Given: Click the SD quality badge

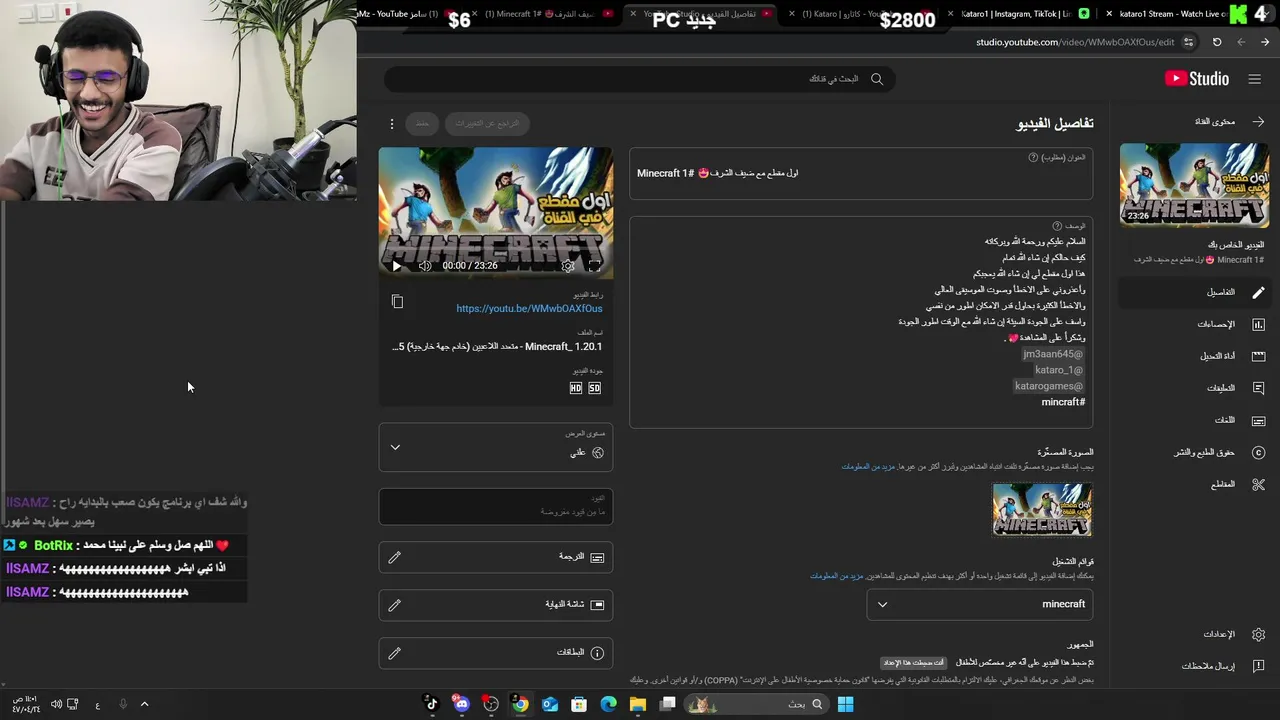Looking at the screenshot, I should (x=594, y=388).
